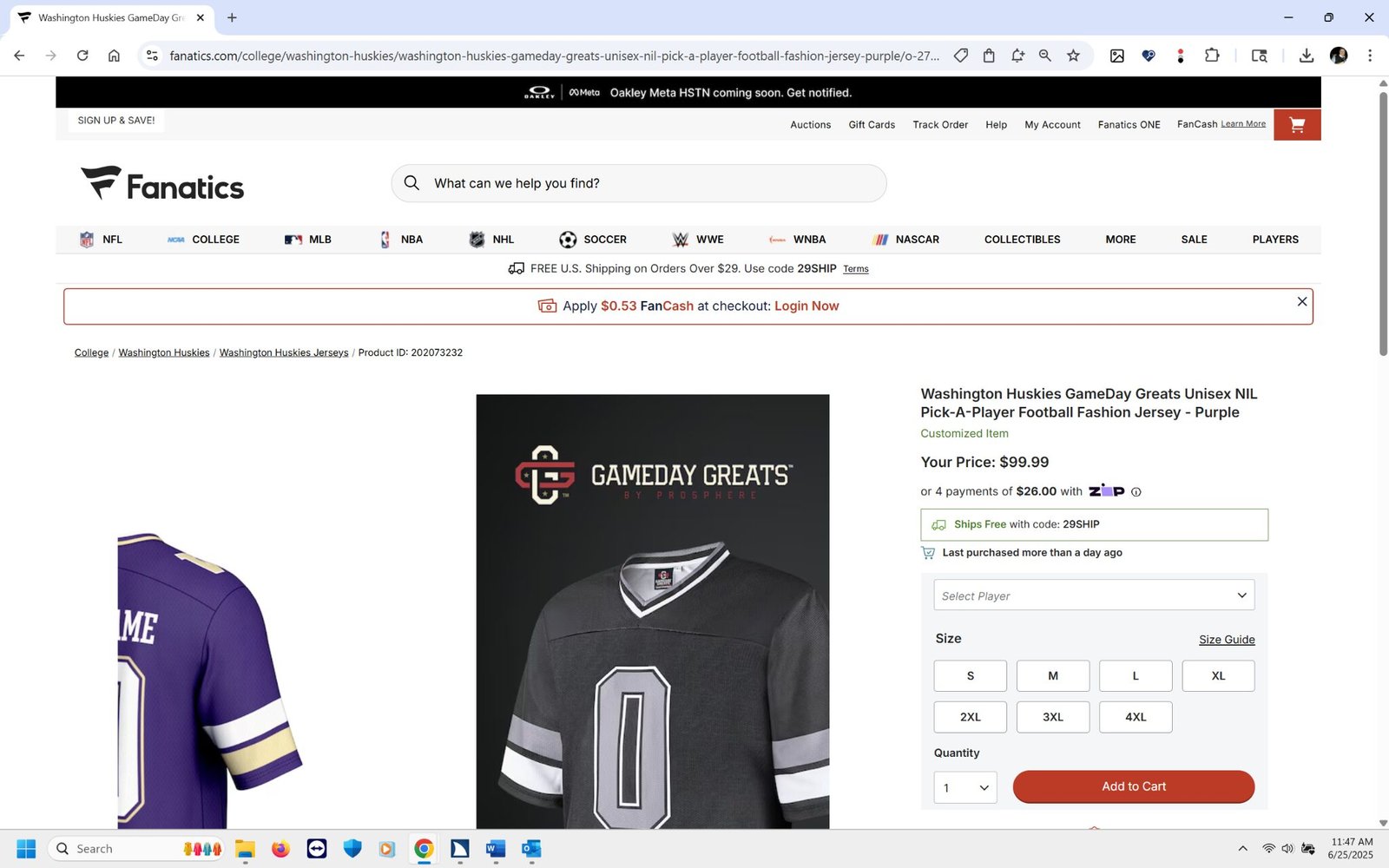Click the black GameDay Greats jersey image
The width and height of the screenshot is (1389, 868).
653,612
